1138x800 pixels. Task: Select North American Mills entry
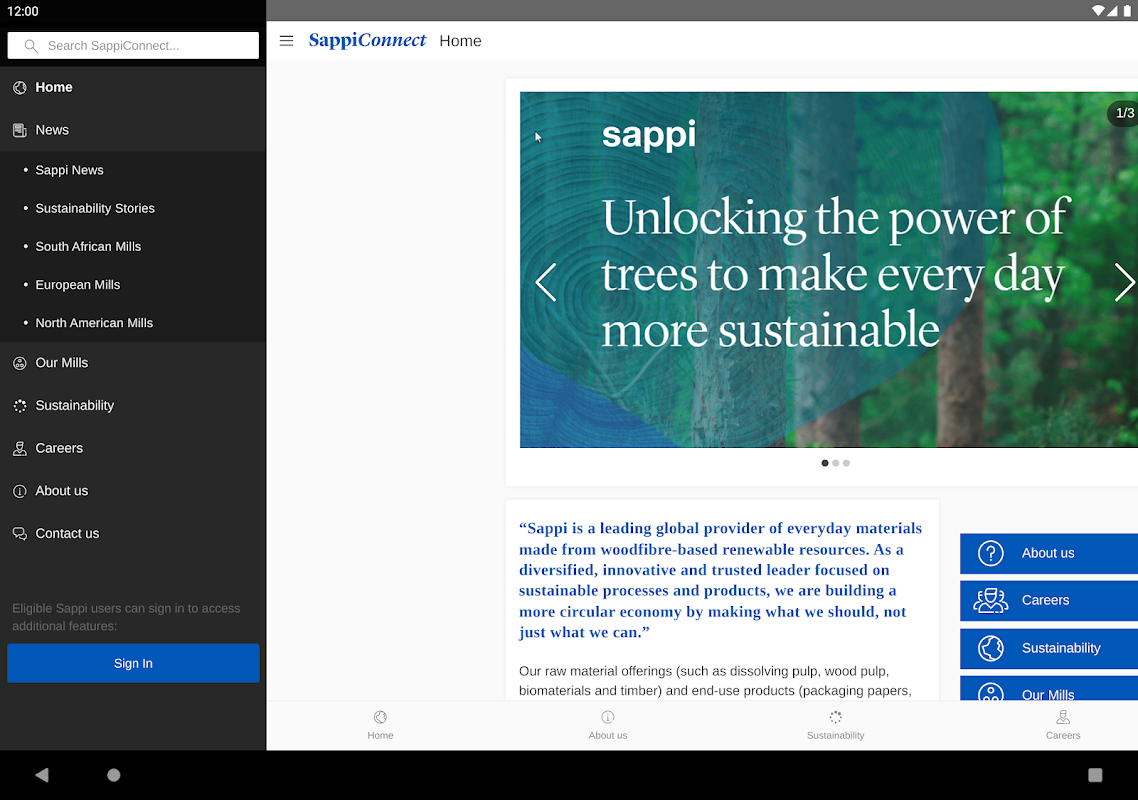pyautogui.click(x=94, y=323)
